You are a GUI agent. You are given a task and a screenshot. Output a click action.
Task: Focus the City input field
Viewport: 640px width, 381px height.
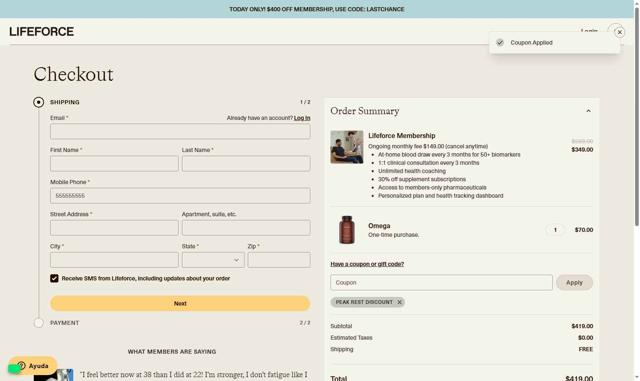114,260
